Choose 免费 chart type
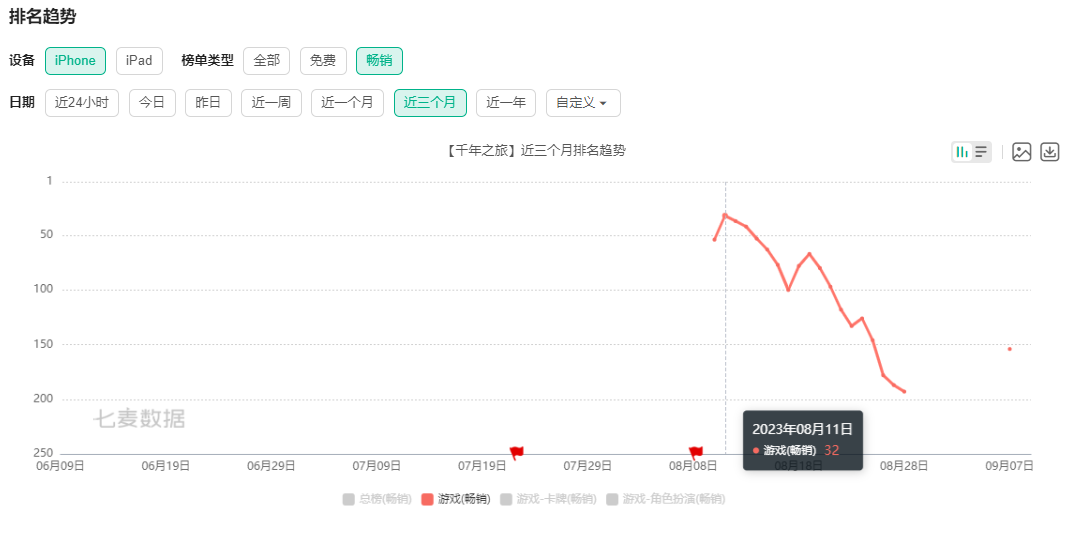1070x533 pixels. pos(323,61)
